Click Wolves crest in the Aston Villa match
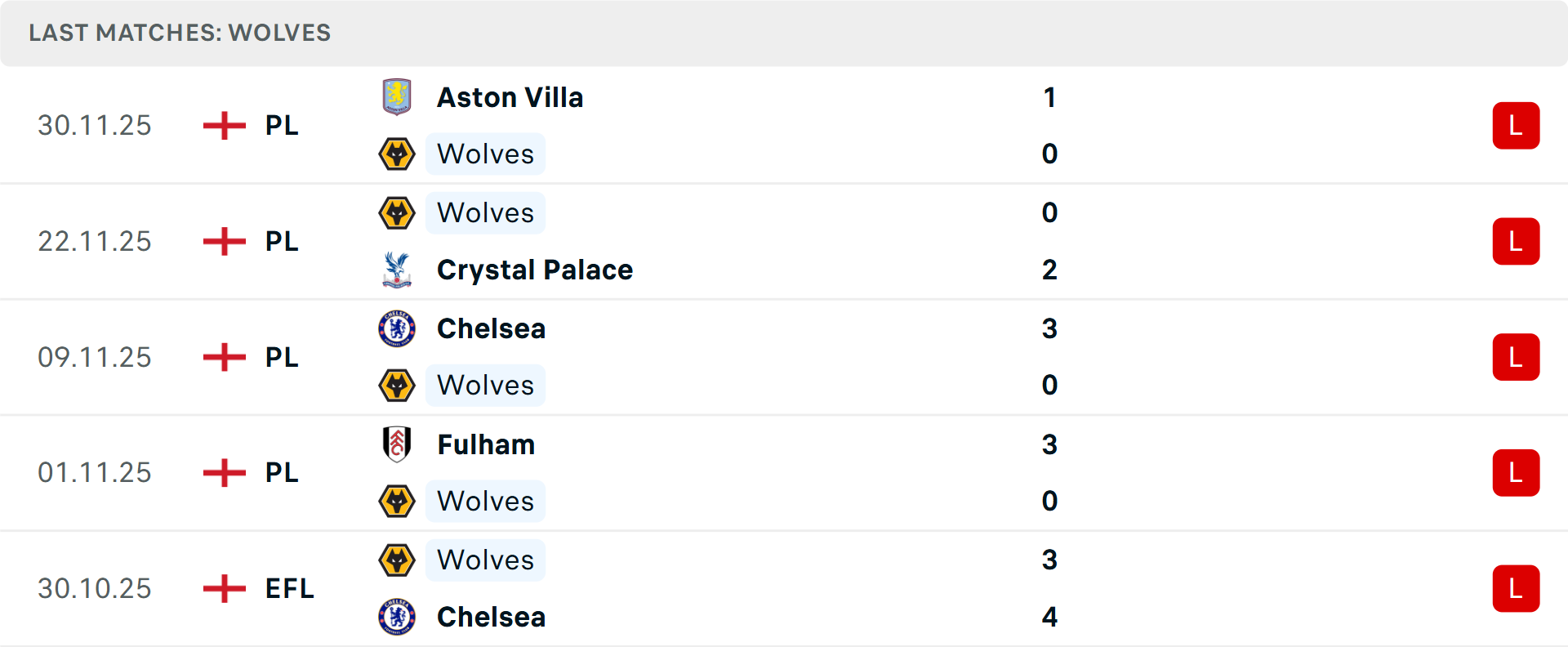1568x647 pixels. coord(397,154)
